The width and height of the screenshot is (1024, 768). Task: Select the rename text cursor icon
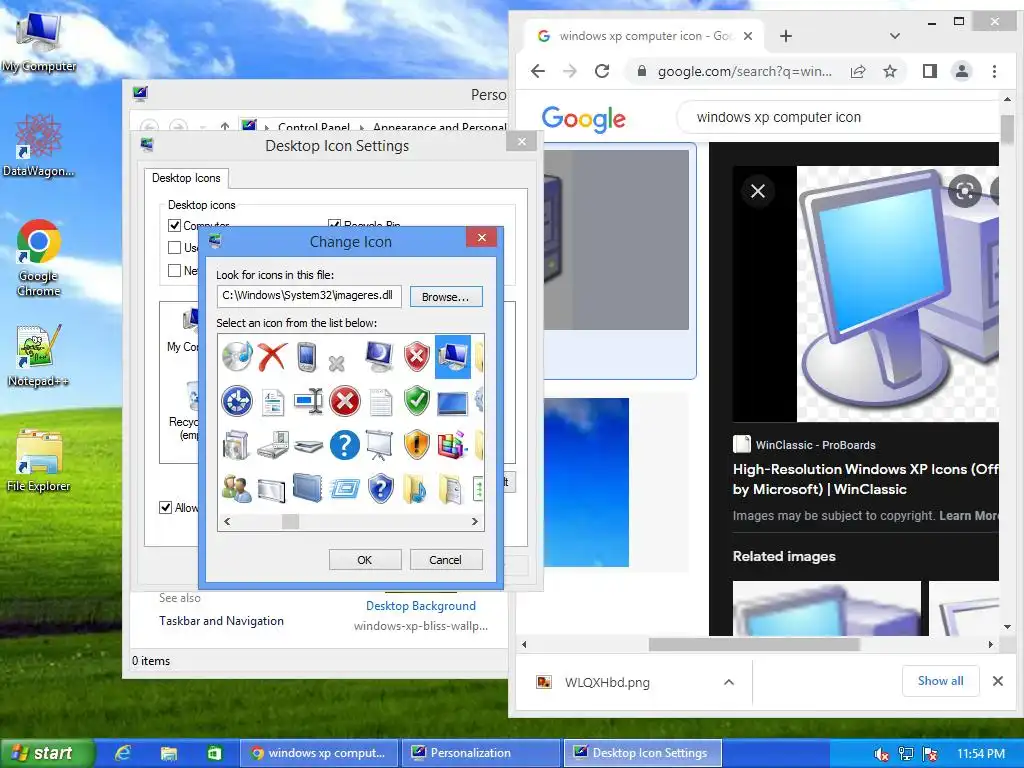click(x=308, y=401)
